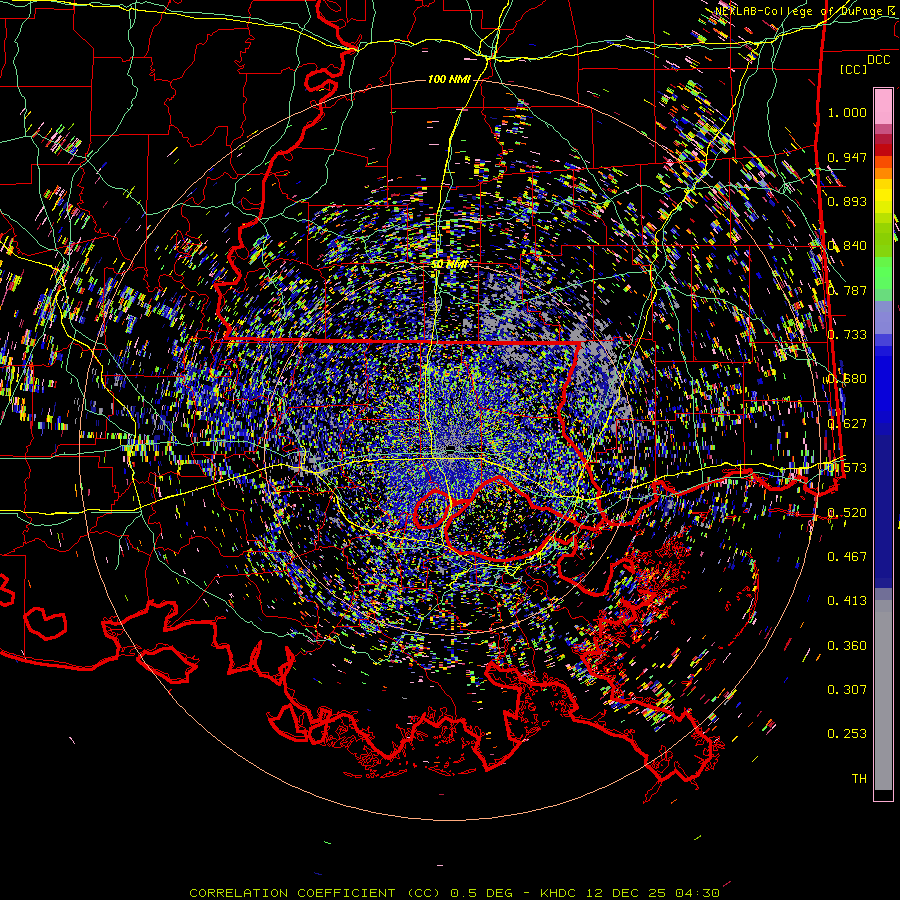The height and width of the screenshot is (900, 900).
Task: Click the DCC label above the color bar
Action: 878,60
